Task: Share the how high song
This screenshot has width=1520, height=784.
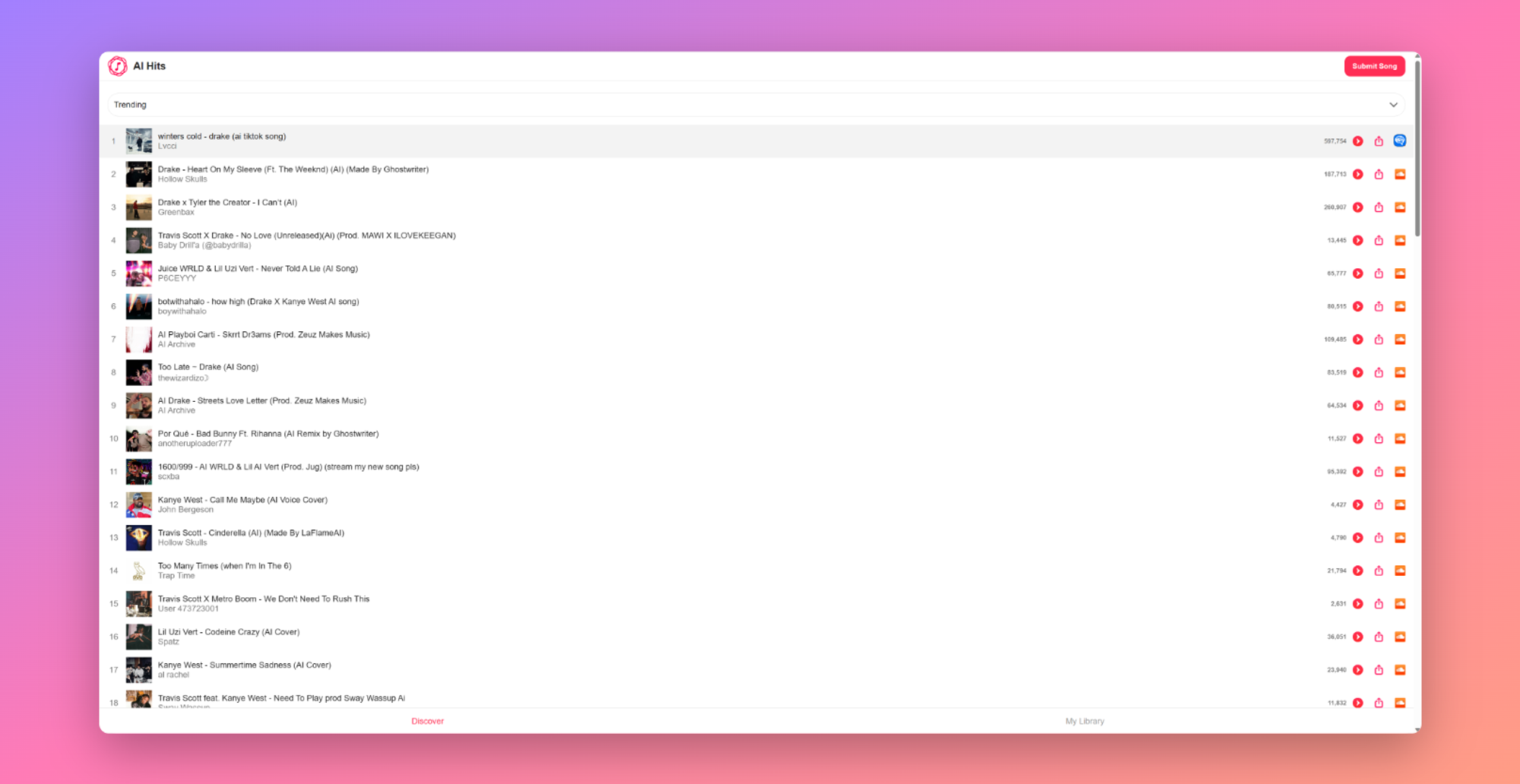Action: pos(1379,307)
